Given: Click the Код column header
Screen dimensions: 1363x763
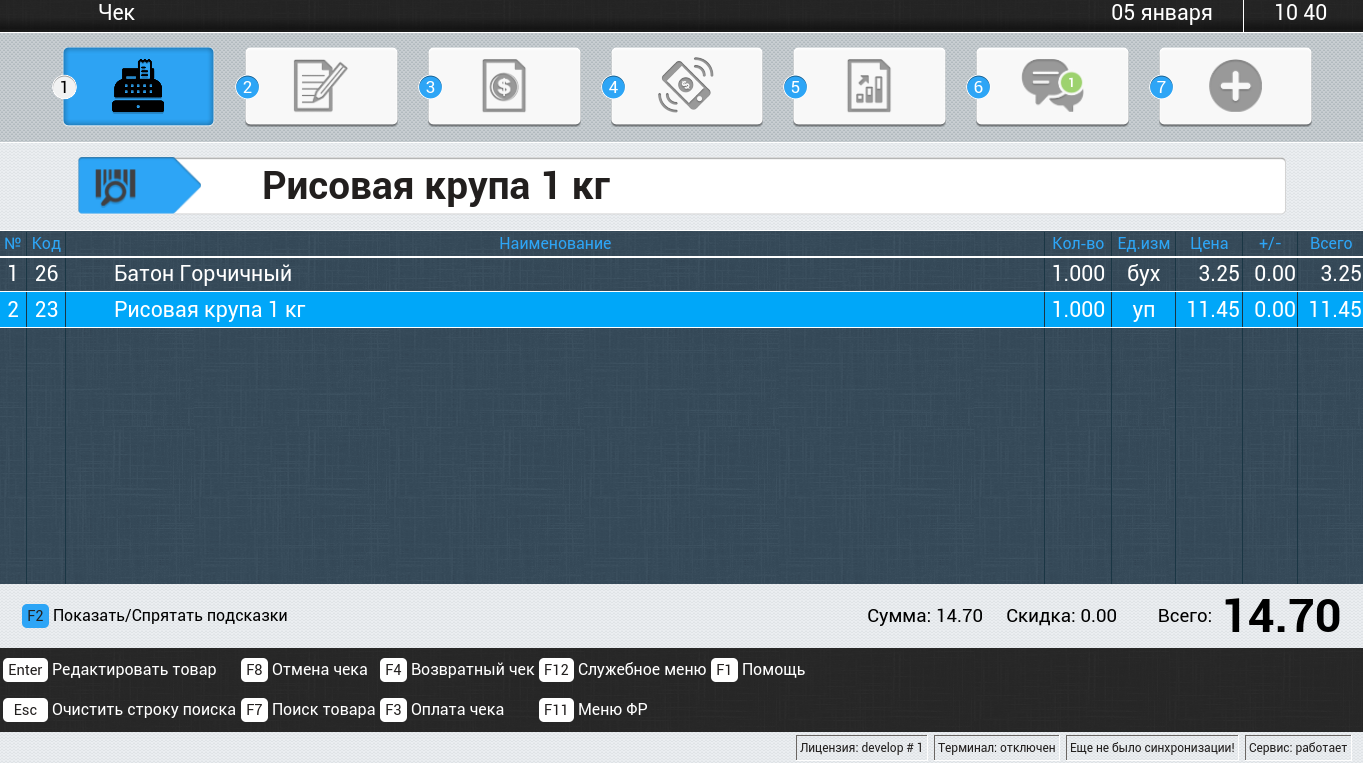Looking at the screenshot, I should 46,244.
